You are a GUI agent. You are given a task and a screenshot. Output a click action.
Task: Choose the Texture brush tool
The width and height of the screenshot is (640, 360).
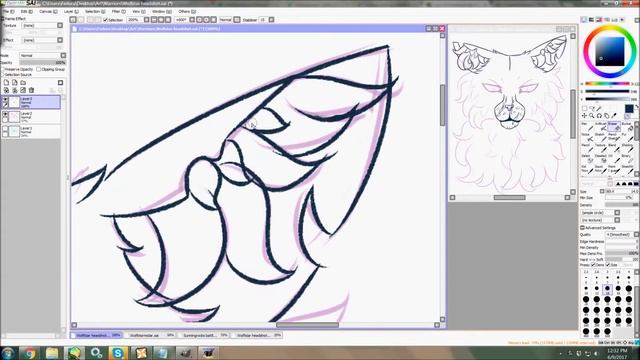click(600, 147)
